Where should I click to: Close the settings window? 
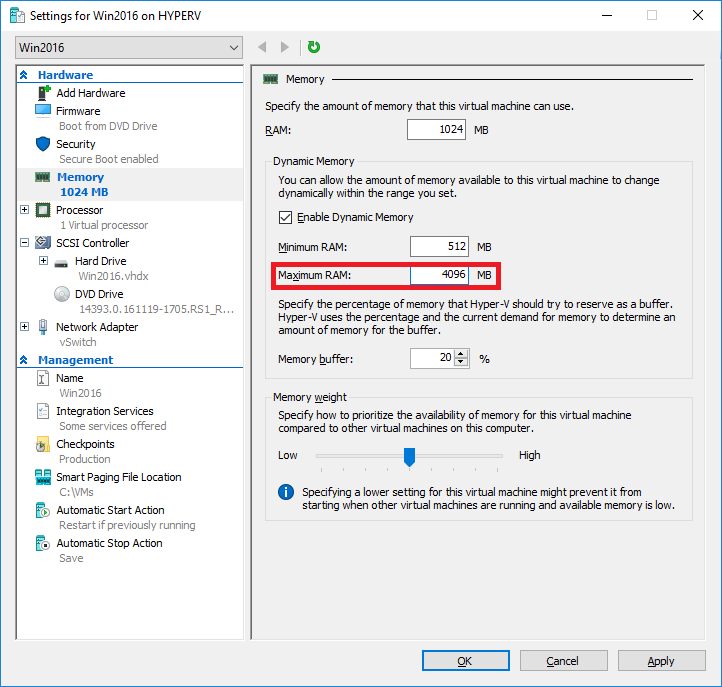[x=698, y=15]
